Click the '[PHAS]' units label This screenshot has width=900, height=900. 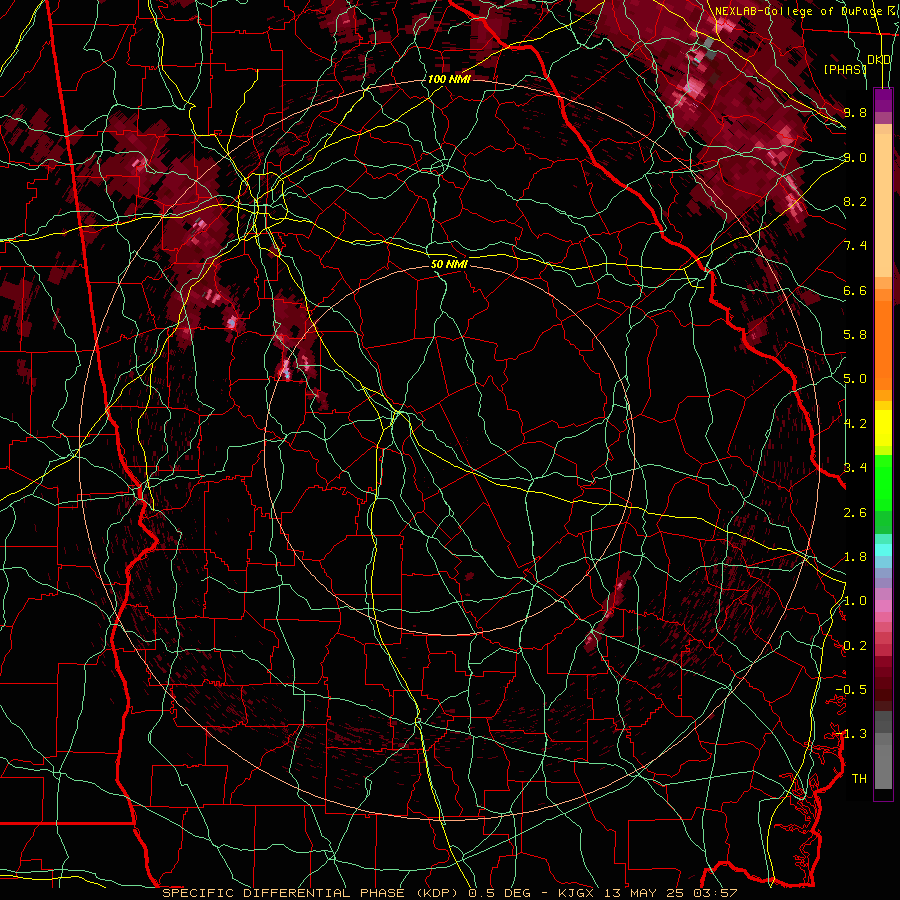click(x=845, y=69)
